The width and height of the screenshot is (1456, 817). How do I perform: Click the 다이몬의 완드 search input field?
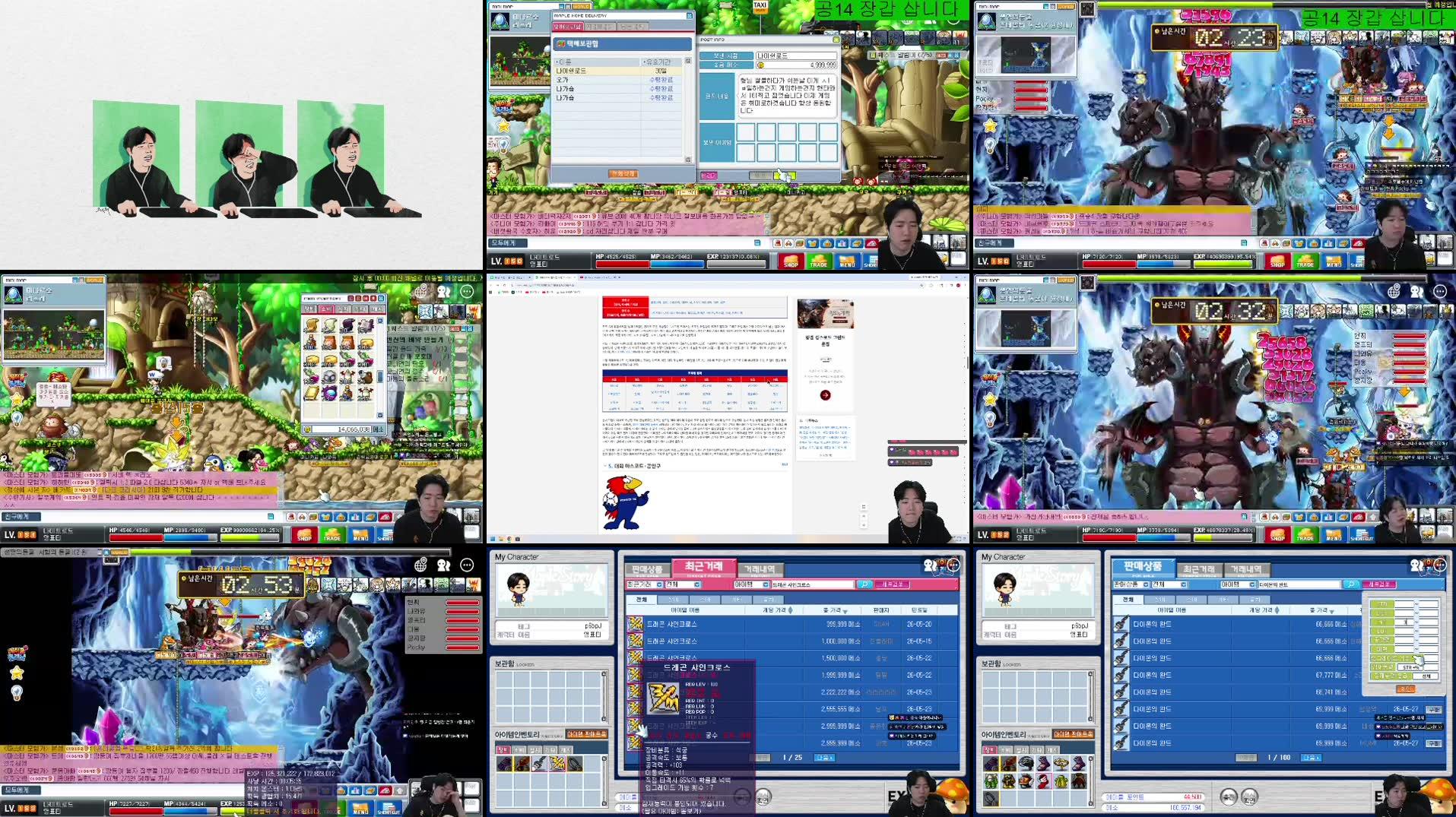1299,584
